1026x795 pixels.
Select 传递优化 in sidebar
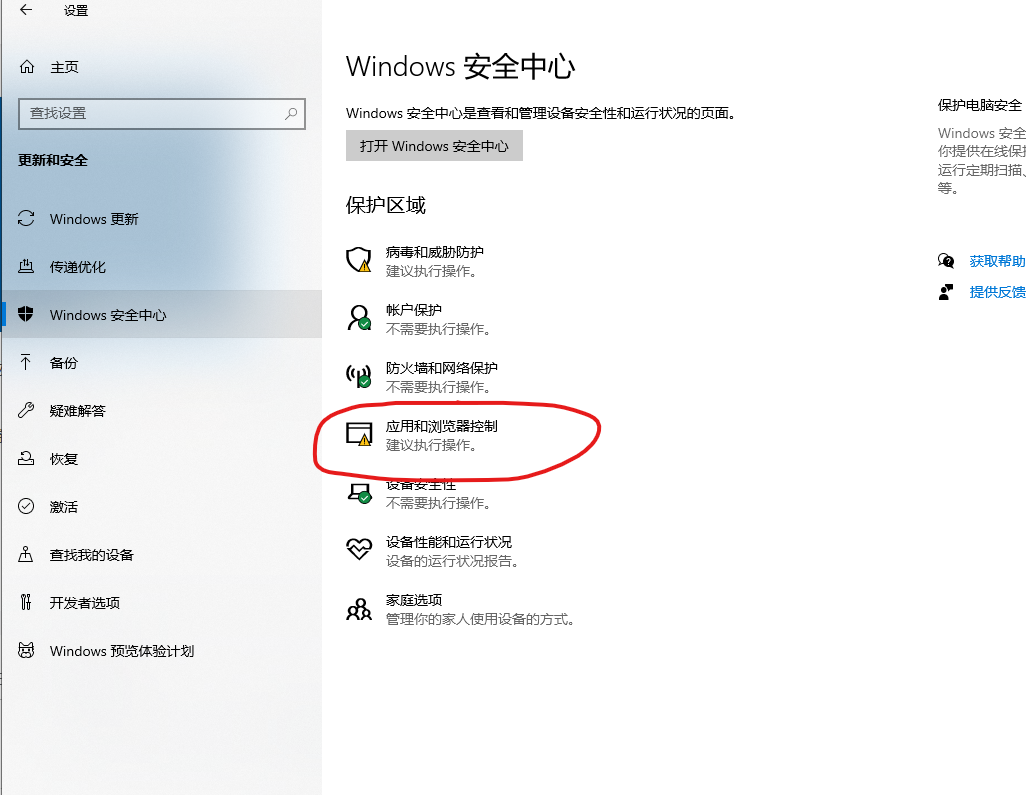point(162,266)
